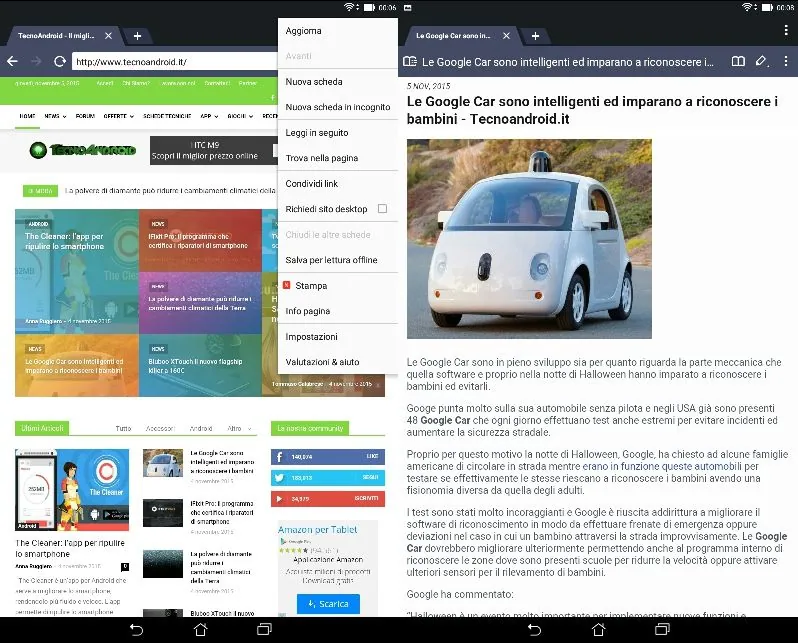The height and width of the screenshot is (643, 798).
Task: Open iFixit Pro featured tile
Action: (x=201, y=240)
